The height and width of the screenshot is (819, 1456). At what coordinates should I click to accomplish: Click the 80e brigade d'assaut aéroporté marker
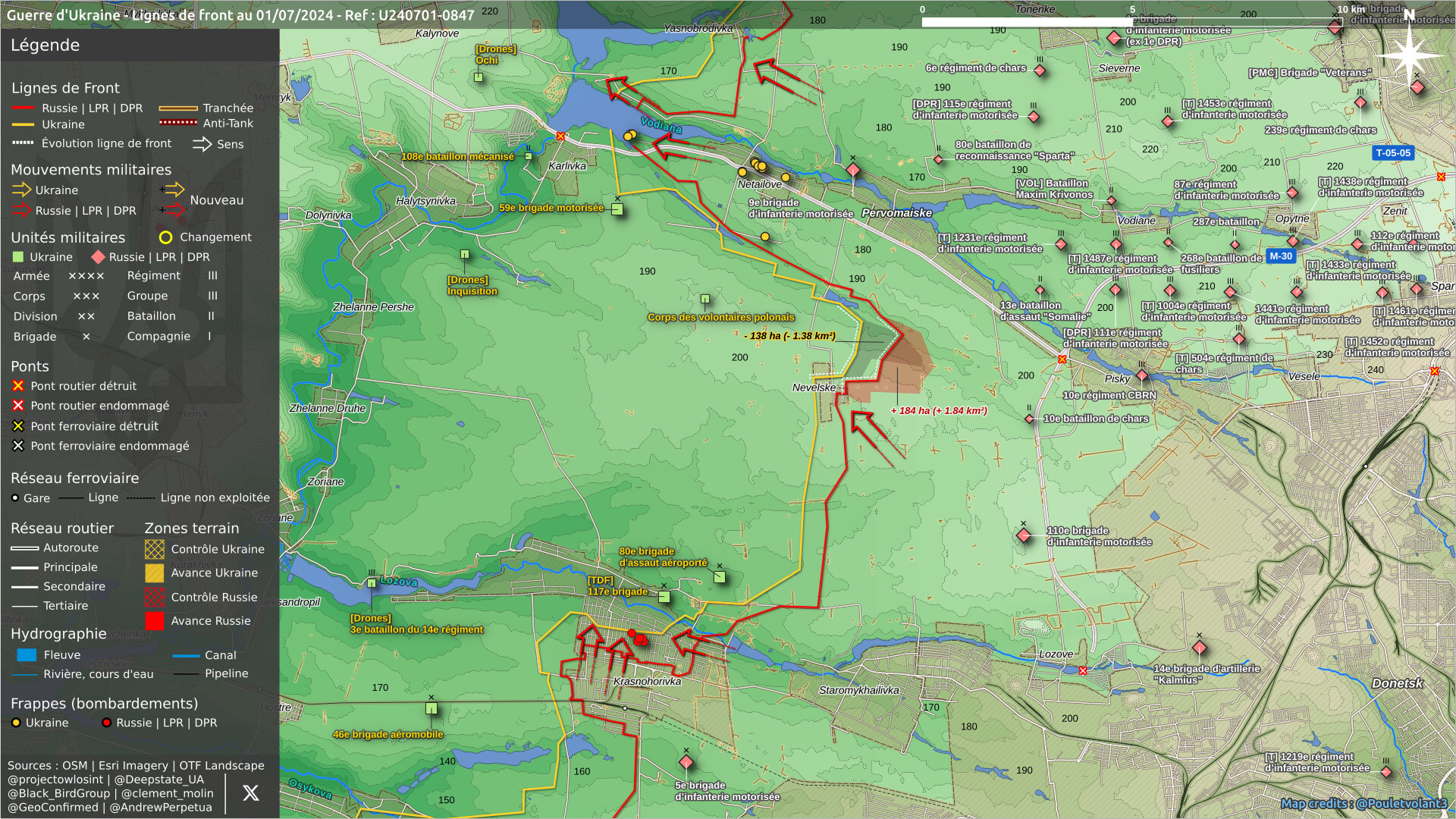tap(720, 577)
